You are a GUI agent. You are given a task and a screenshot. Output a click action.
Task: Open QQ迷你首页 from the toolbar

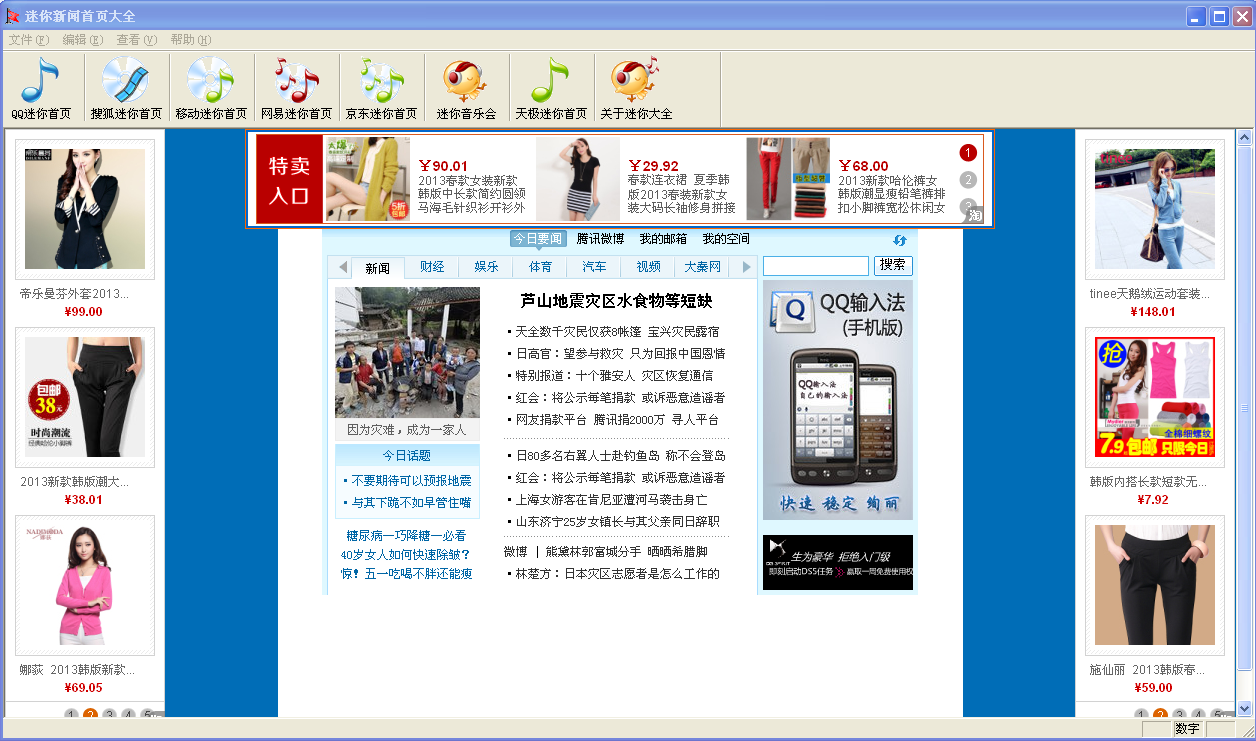[x=41, y=89]
